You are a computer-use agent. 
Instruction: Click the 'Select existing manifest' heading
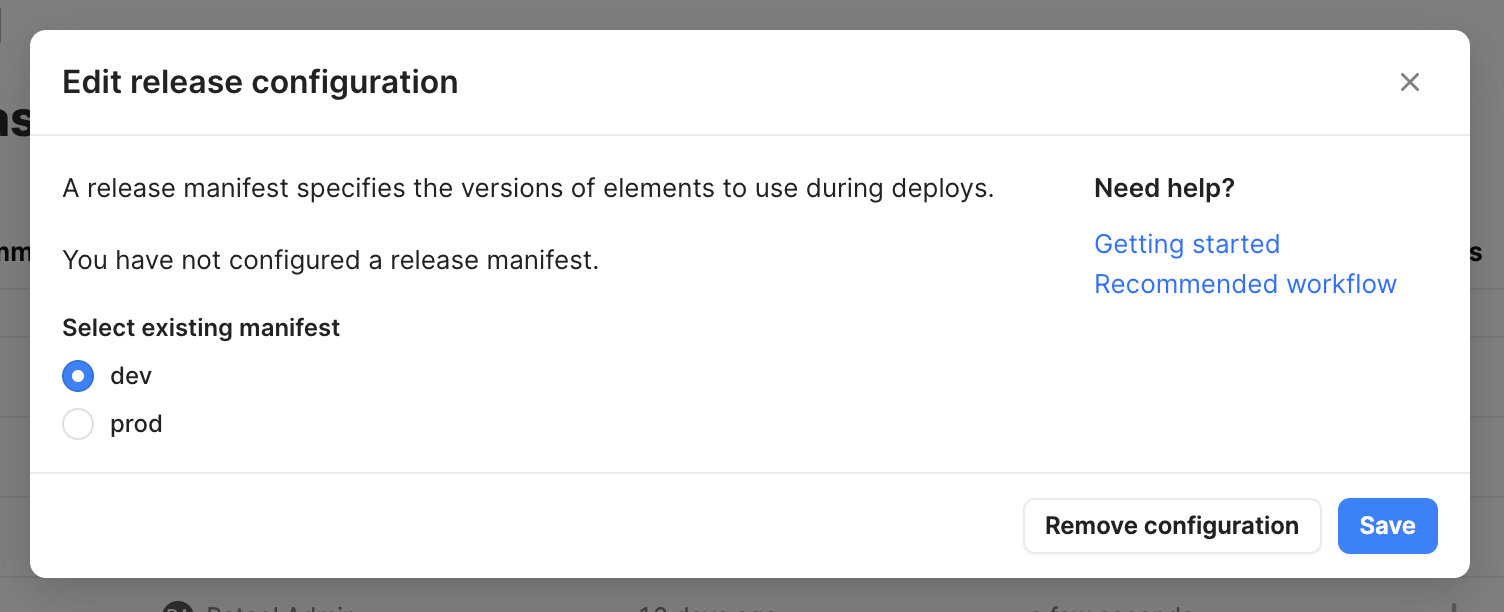point(201,328)
